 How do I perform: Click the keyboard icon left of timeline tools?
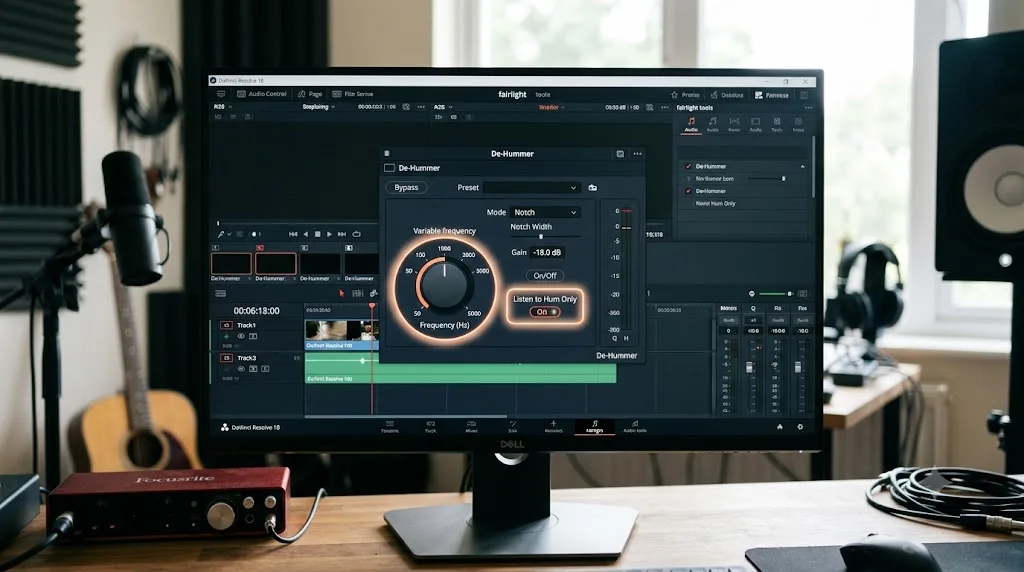click(221, 294)
